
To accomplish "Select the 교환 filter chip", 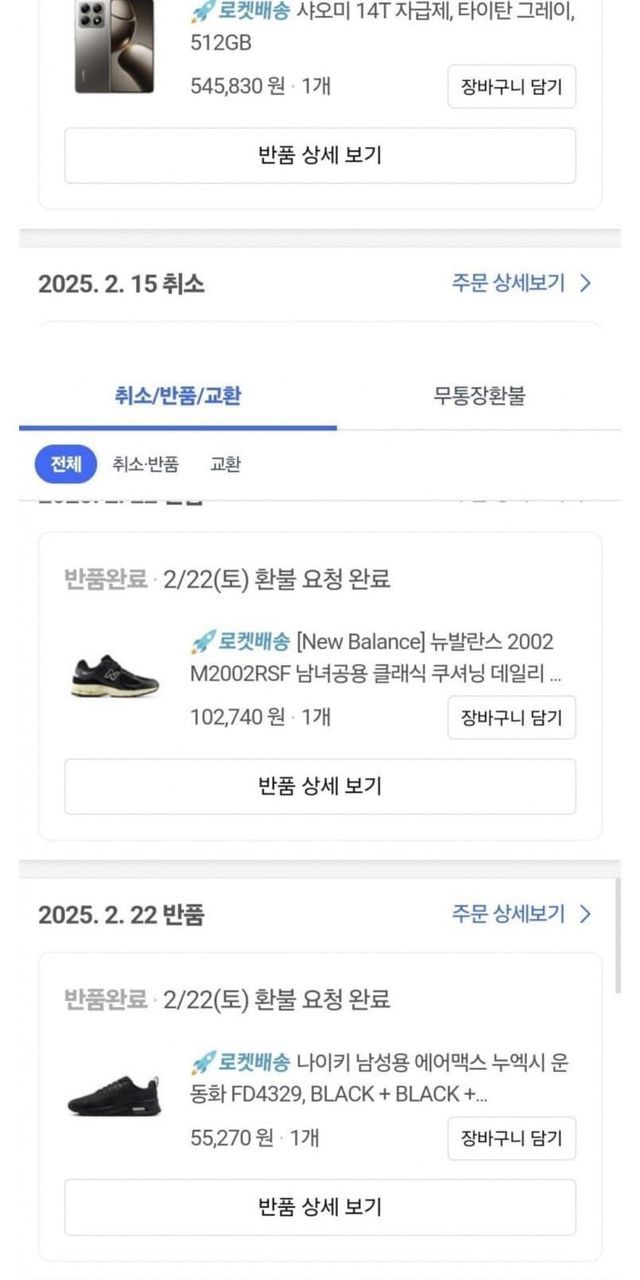I will click(225, 464).
